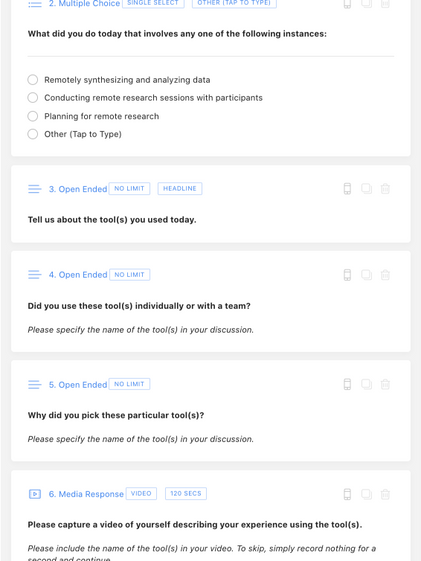The width and height of the screenshot is (421, 561).
Task: Click mobile preview icon for question 3
Action: 347,189
